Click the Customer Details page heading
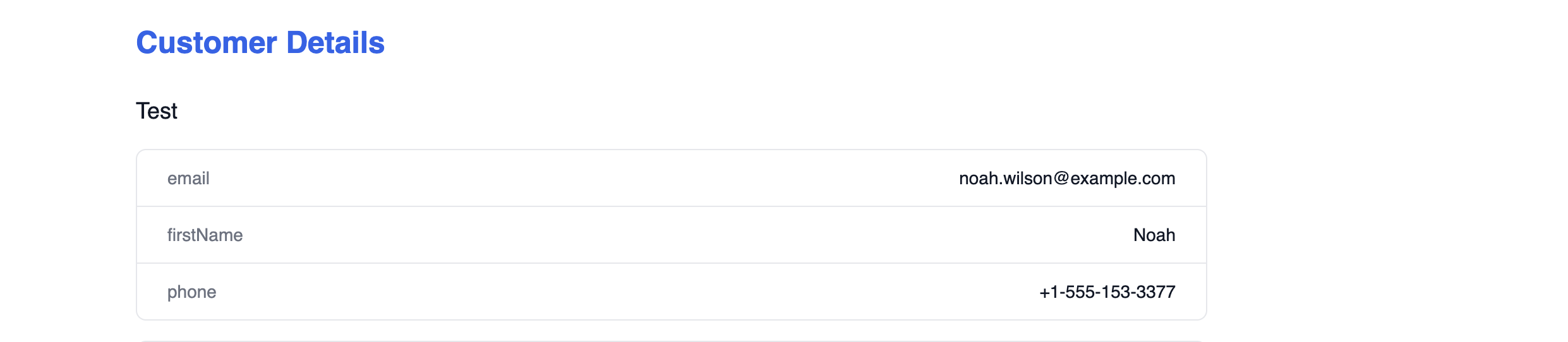Screen dimensions: 1568x342 point(260,43)
